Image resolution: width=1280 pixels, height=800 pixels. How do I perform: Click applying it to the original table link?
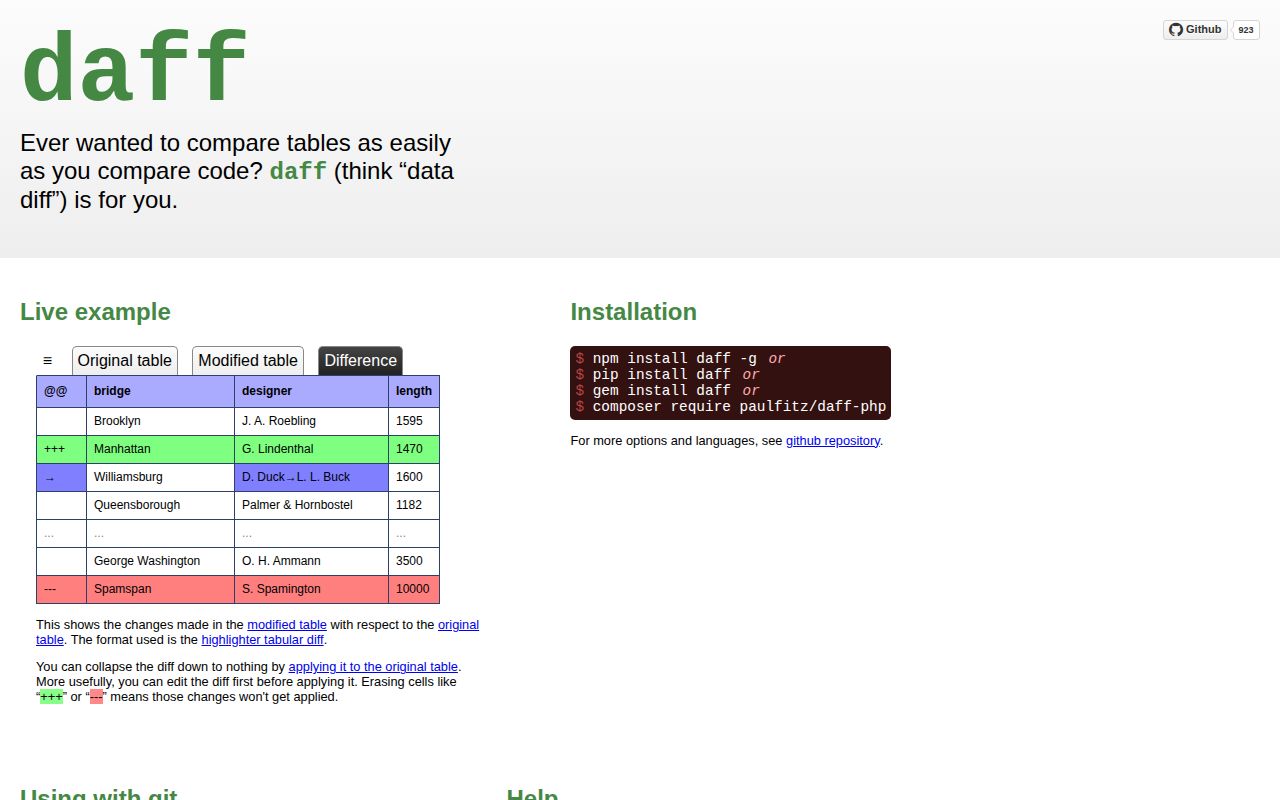373,667
